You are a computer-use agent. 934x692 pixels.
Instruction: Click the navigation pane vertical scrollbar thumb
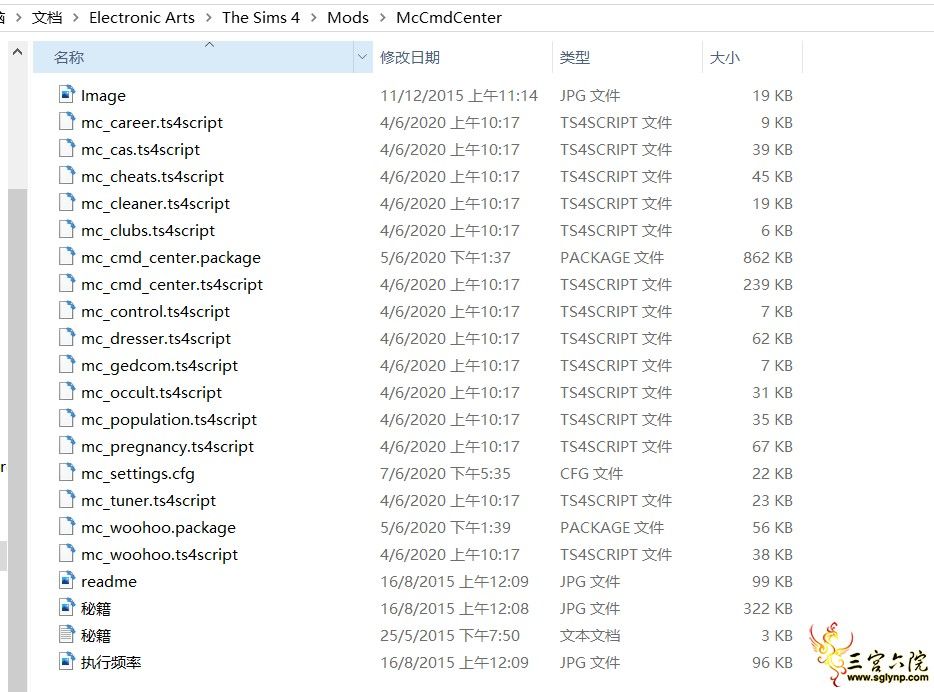17,440
